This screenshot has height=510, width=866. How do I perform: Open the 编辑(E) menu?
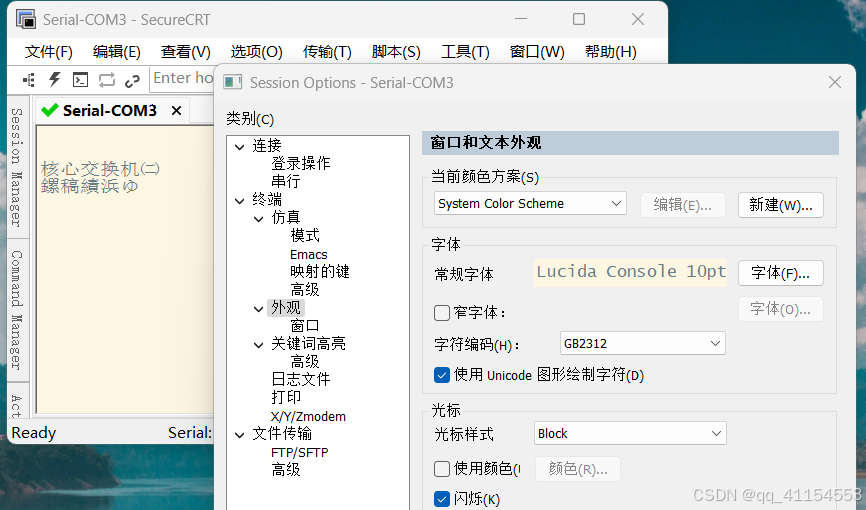117,52
